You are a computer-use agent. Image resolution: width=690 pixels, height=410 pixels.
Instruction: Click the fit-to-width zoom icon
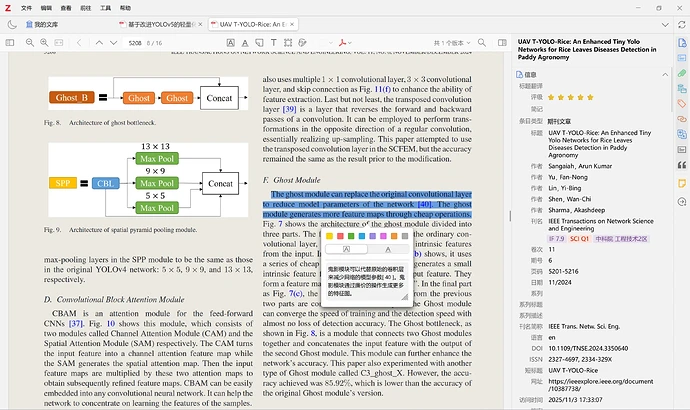point(59,43)
